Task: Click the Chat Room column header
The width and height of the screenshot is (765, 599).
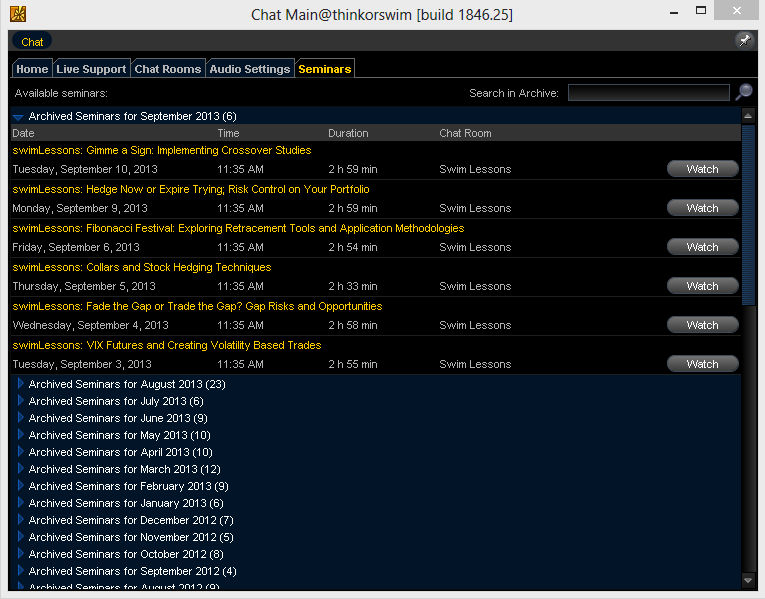Action: (465, 133)
